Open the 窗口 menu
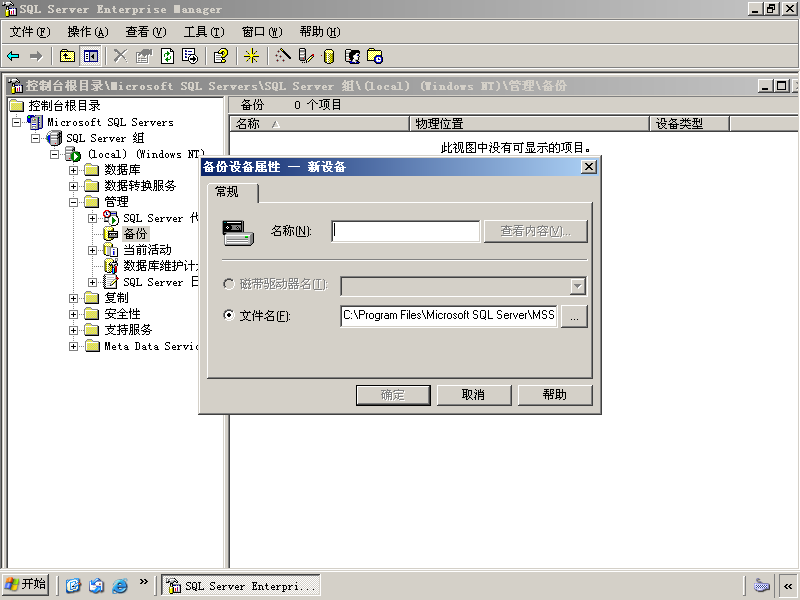The height and width of the screenshot is (600, 800). click(262, 32)
